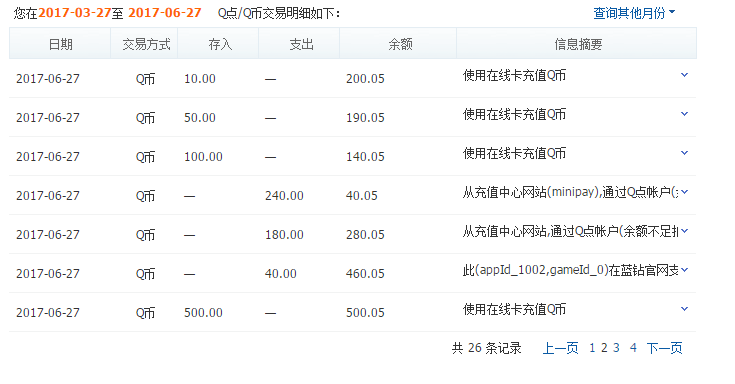Screen dimensions: 735x384
Task: Open the 查询其他月份 dropdown
Action: coord(634,13)
